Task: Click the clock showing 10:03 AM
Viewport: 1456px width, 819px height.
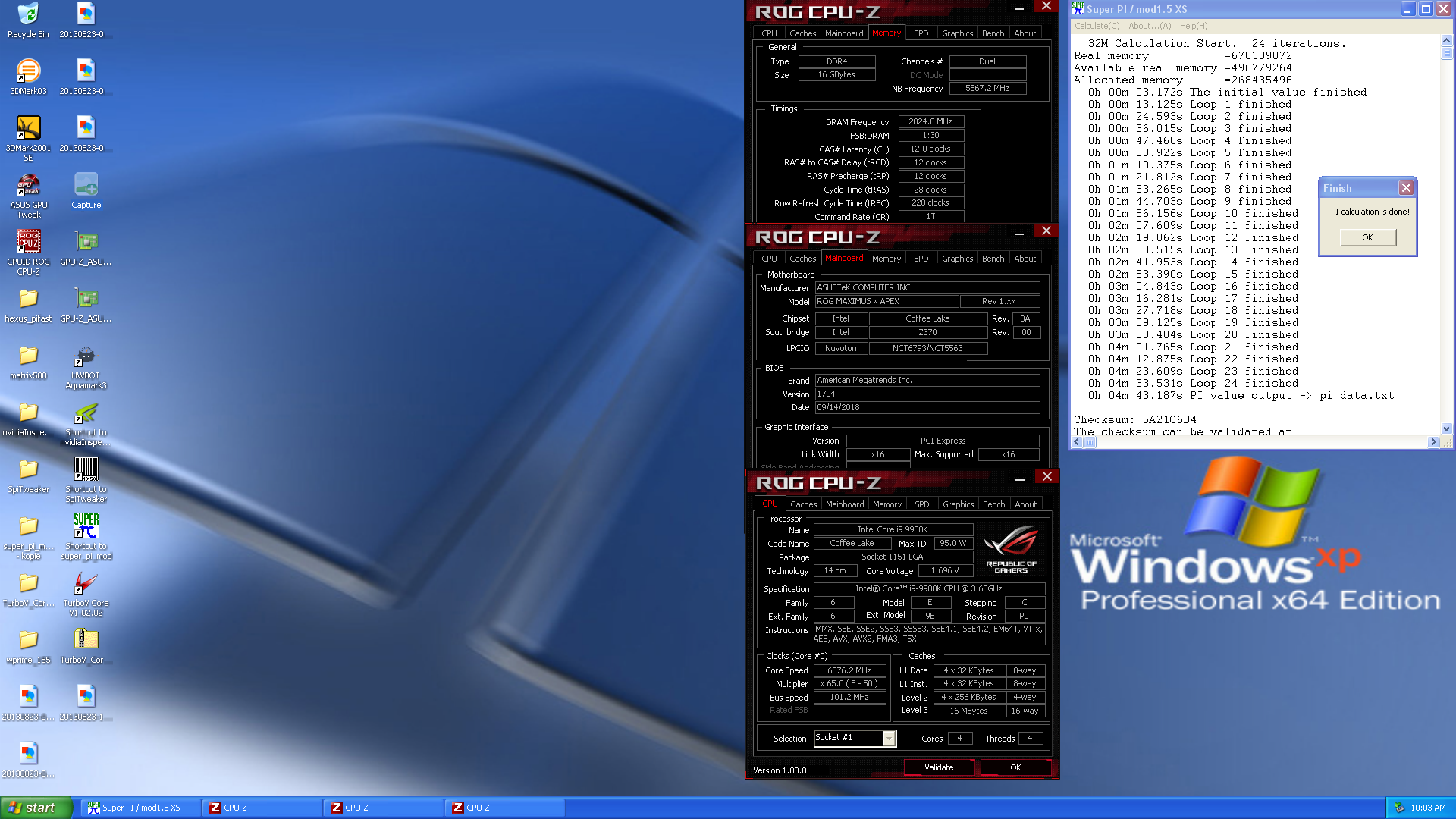Action: (x=1428, y=808)
